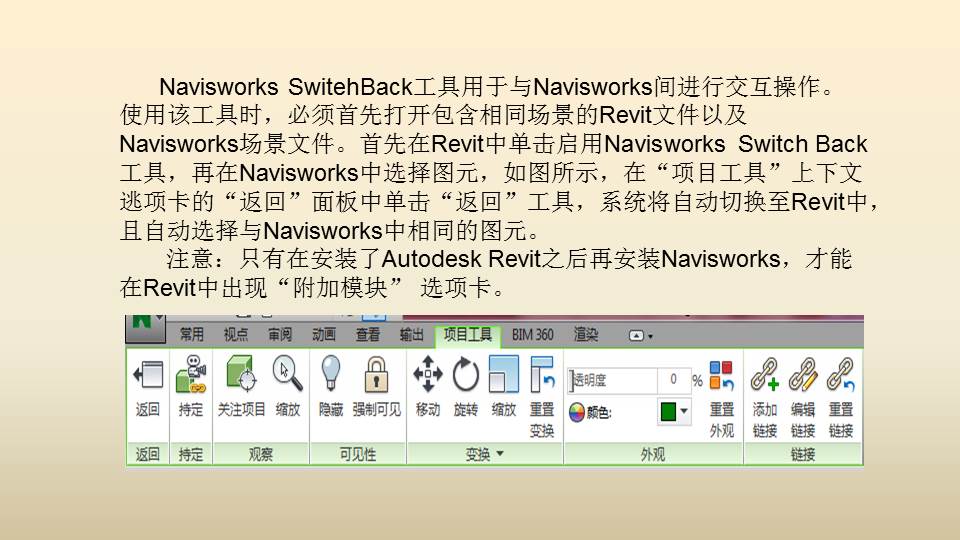Click the 返回 panel title label
Image resolution: width=960 pixels, height=540 pixels.
tap(148, 454)
